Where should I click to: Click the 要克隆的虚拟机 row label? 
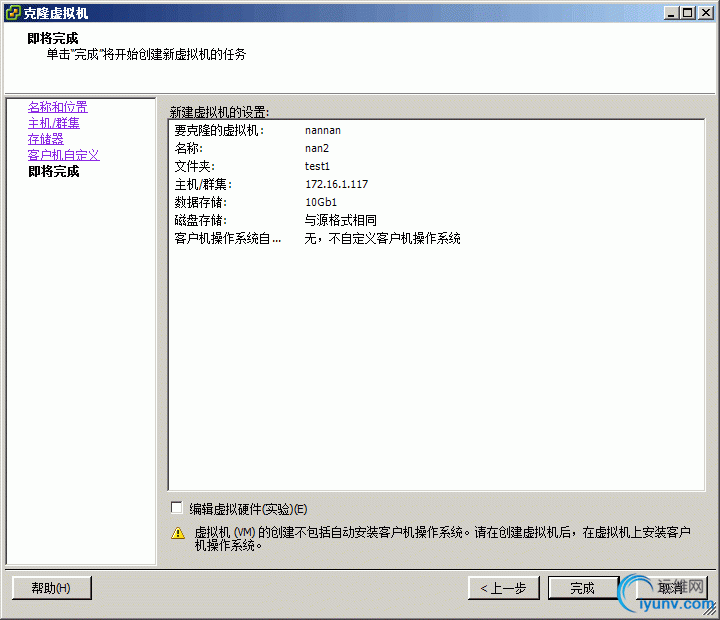click(x=219, y=130)
